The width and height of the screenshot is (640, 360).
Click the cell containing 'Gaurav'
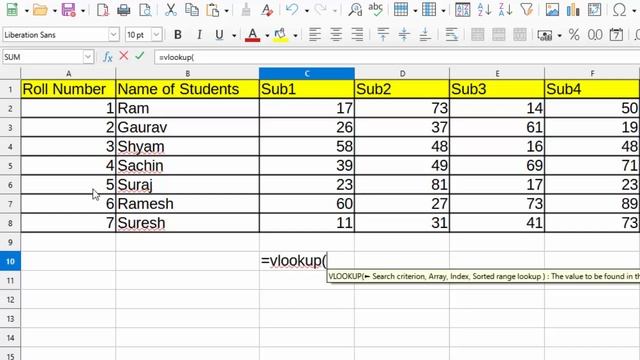tap(187, 127)
